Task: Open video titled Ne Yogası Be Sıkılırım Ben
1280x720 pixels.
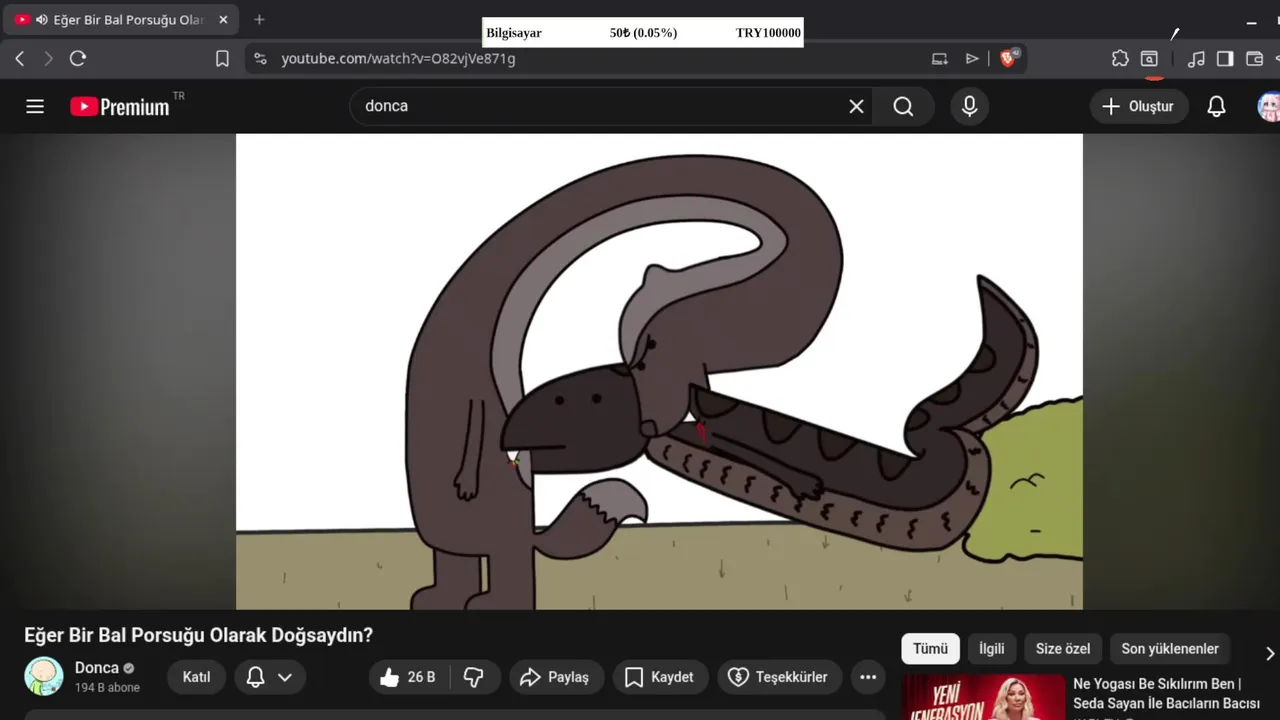Action: click(1166, 693)
